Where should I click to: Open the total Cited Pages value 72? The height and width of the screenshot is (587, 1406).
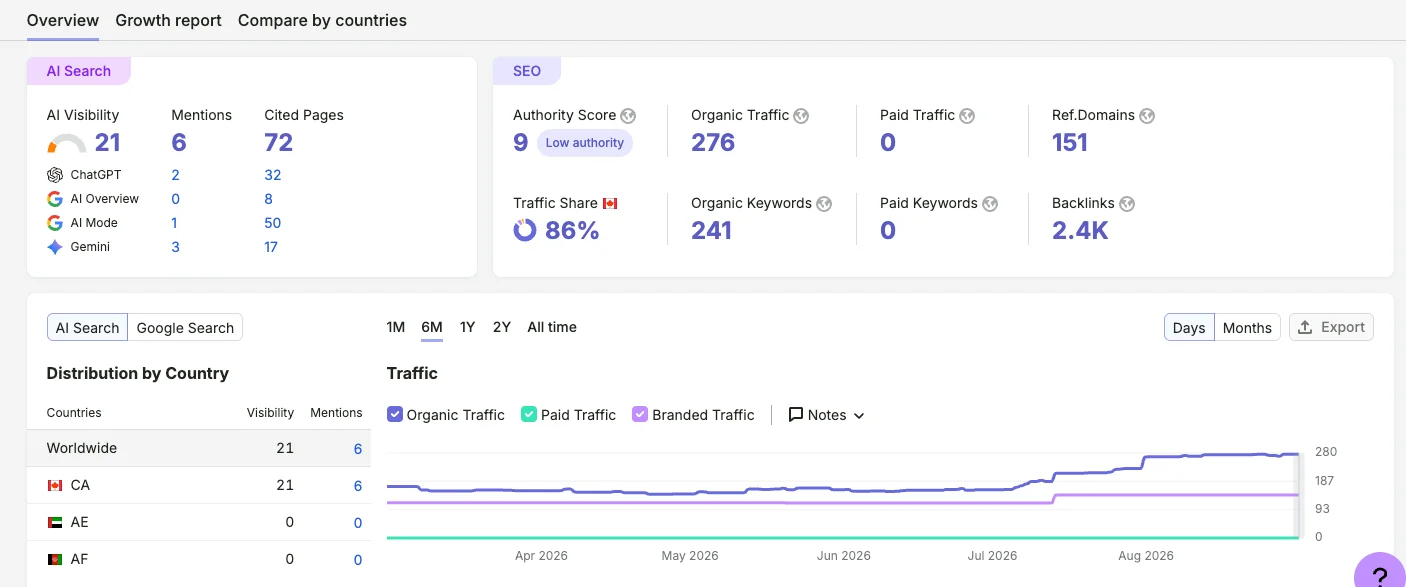[x=279, y=143]
